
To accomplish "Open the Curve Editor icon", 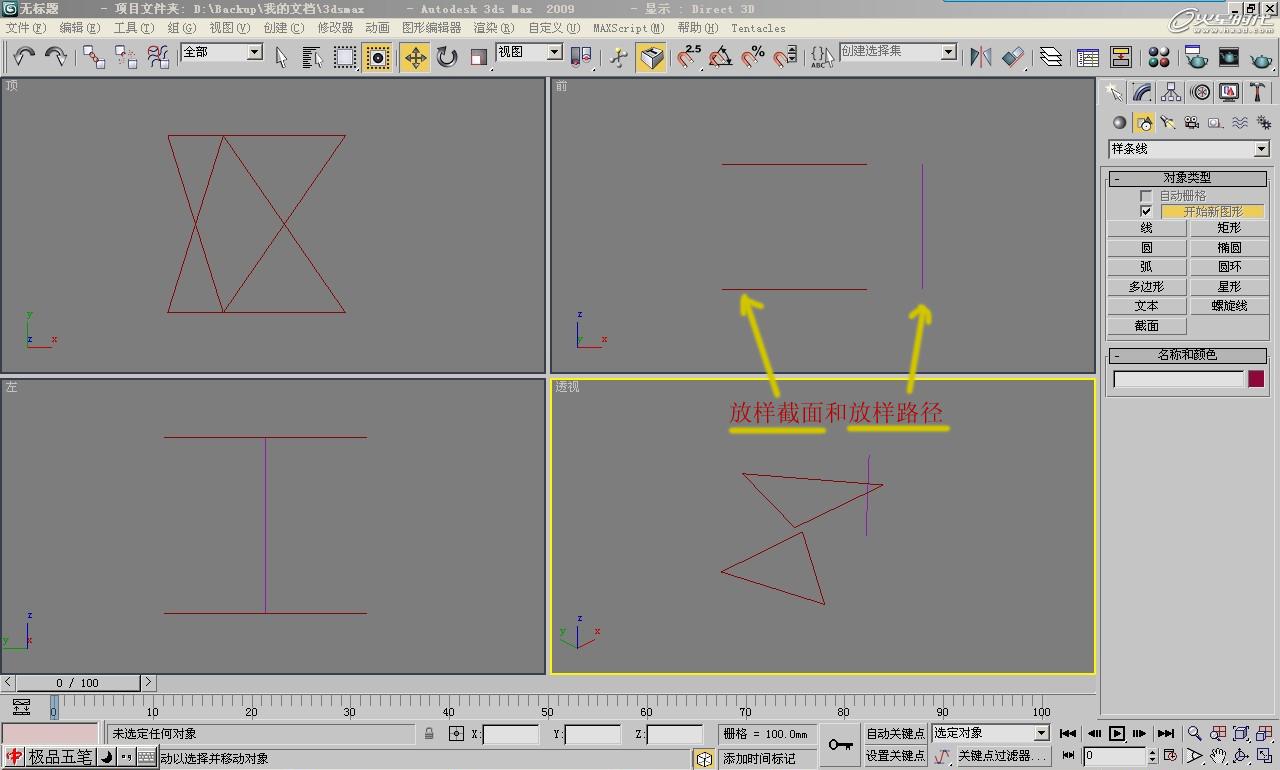I will tap(1088, 57).
